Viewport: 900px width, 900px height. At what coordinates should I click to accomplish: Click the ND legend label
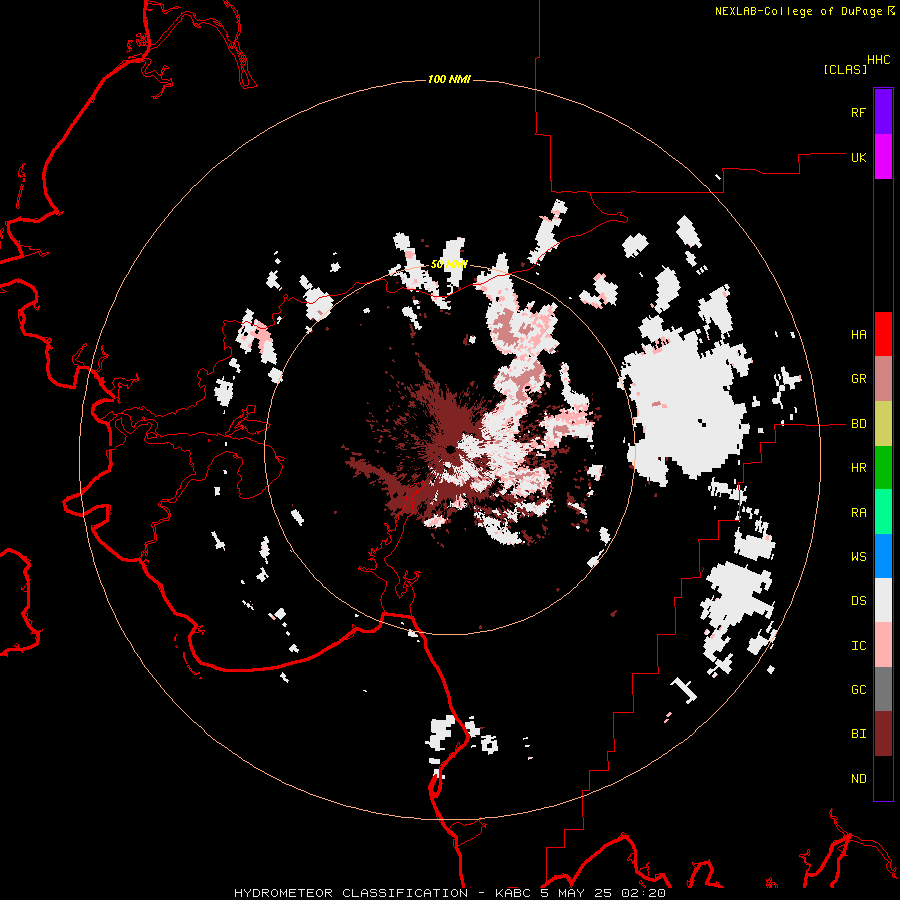[x=858, y=779]
